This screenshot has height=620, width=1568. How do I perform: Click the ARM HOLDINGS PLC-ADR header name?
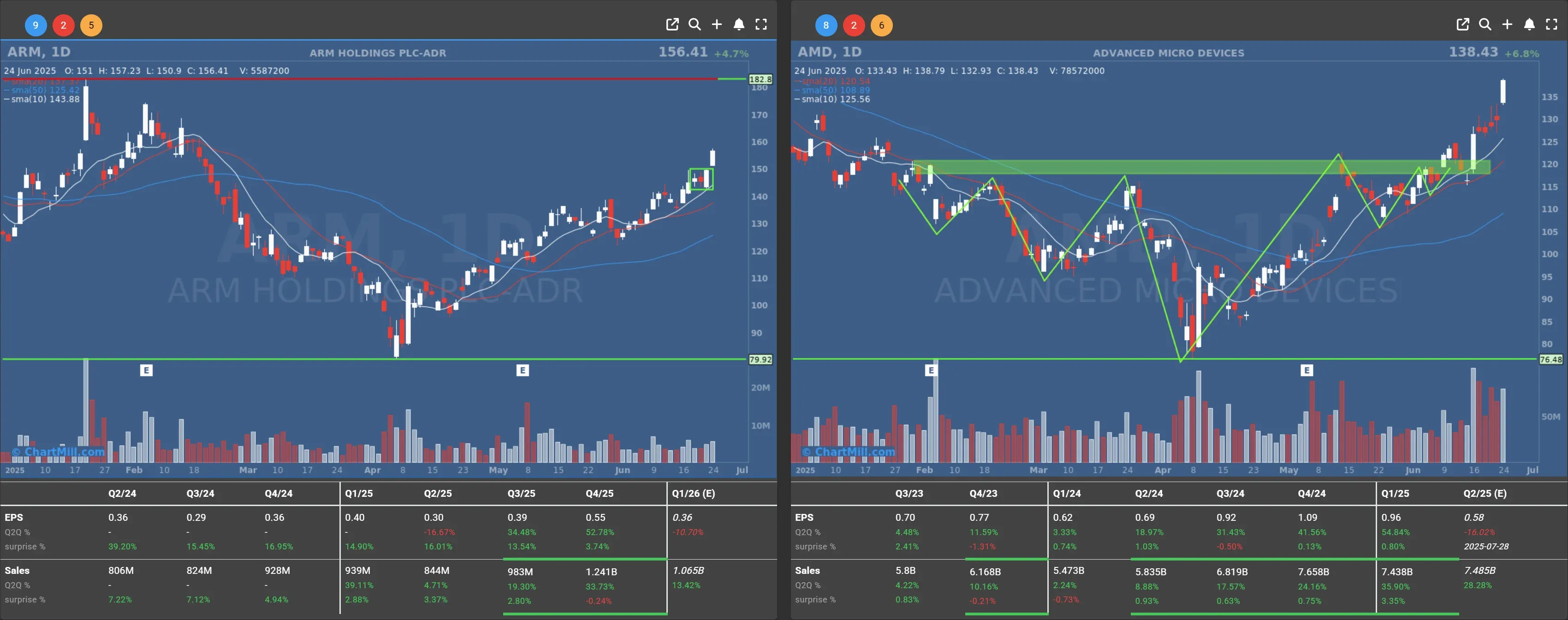click(x=378, y=53)
